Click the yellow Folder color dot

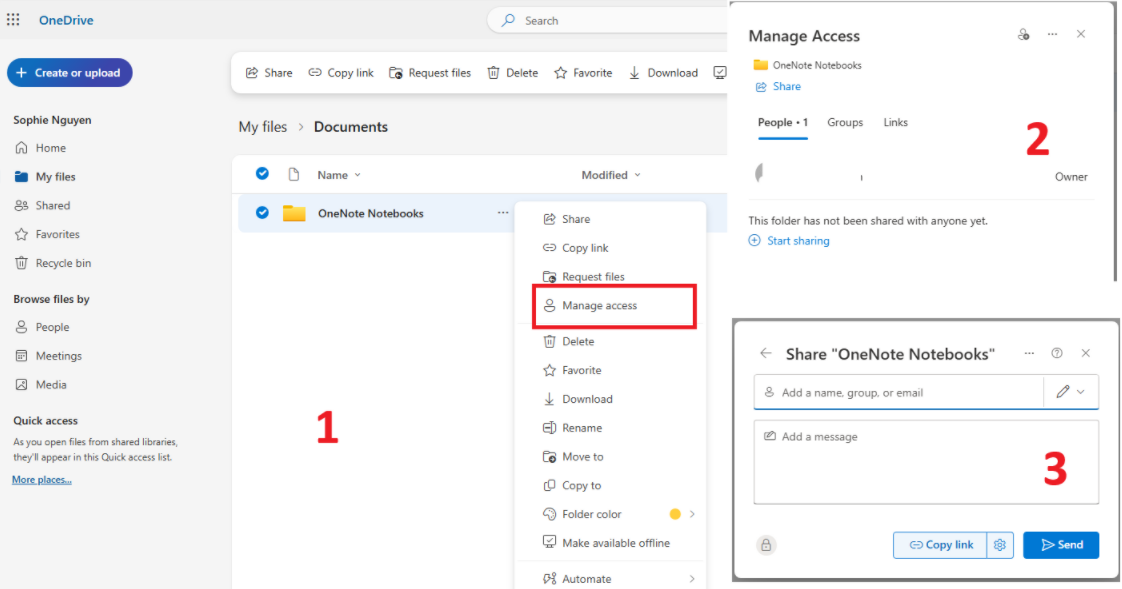(x=675, y=514)
